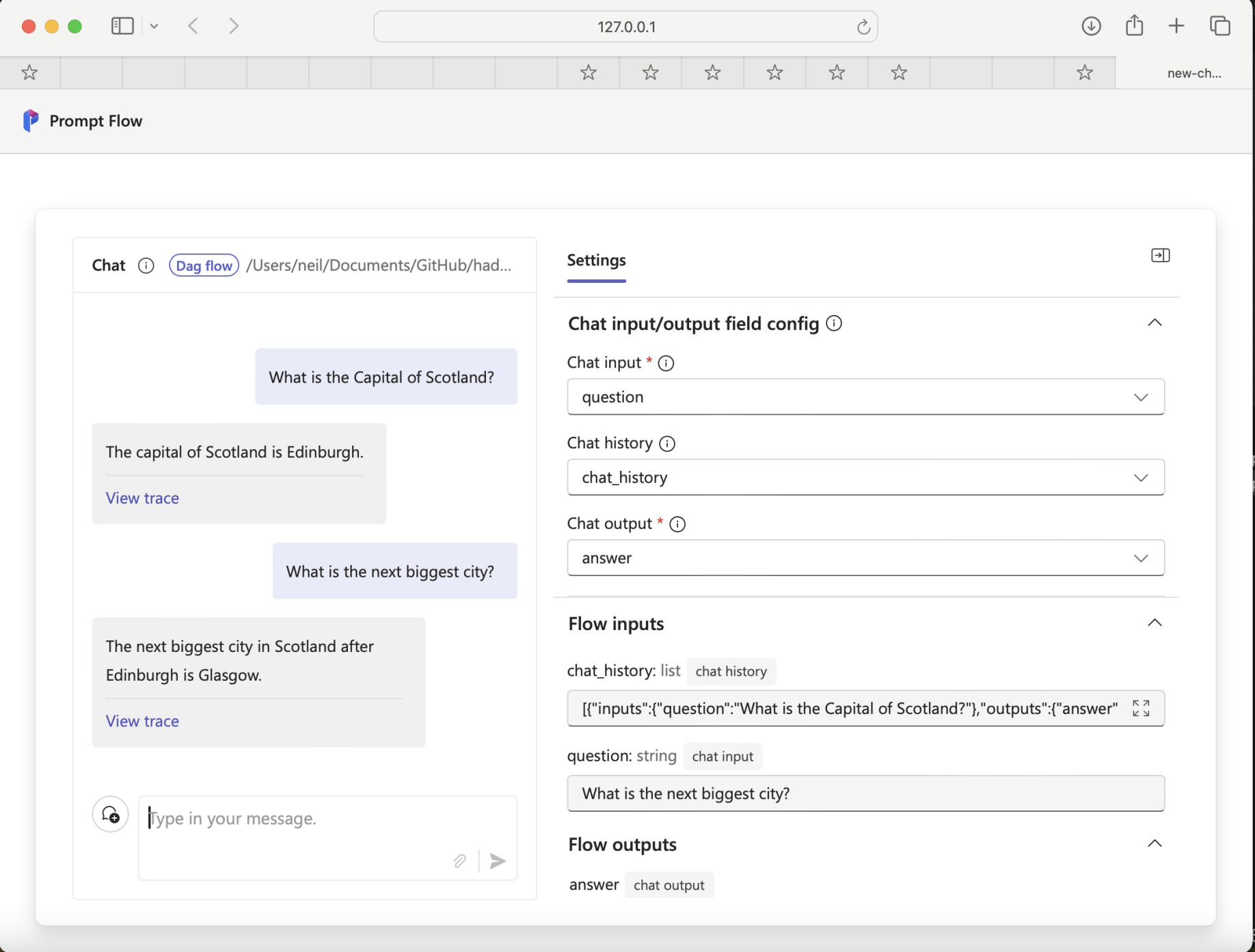
Task: Click the paperclip attachment icon
Action: pyautogui.click(x=459, y=860)
